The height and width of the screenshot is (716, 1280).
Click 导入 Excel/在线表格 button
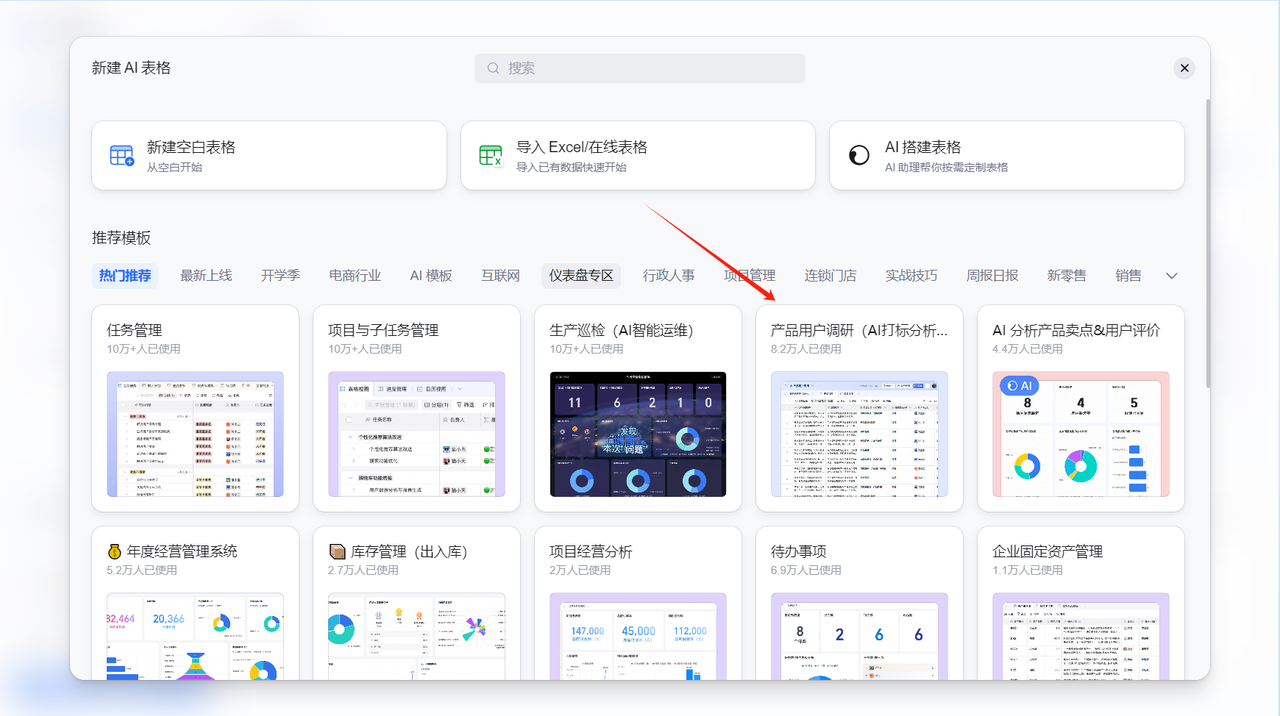pyautogui.click(x=637, y=156)
